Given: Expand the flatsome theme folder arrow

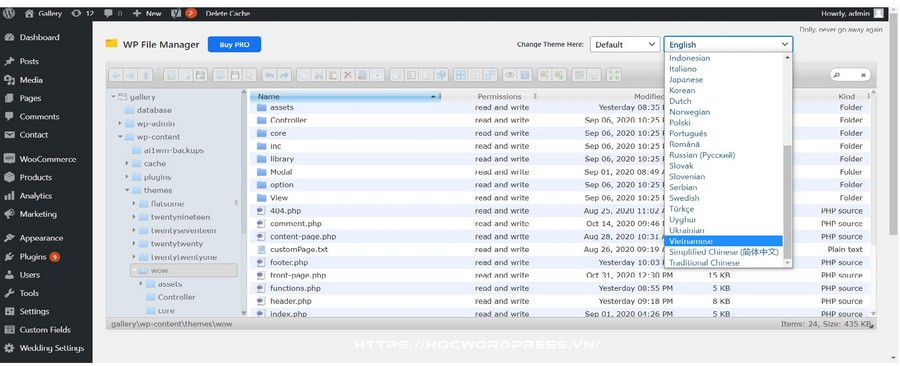Looking at the screenshot, I should pos(134,204).
